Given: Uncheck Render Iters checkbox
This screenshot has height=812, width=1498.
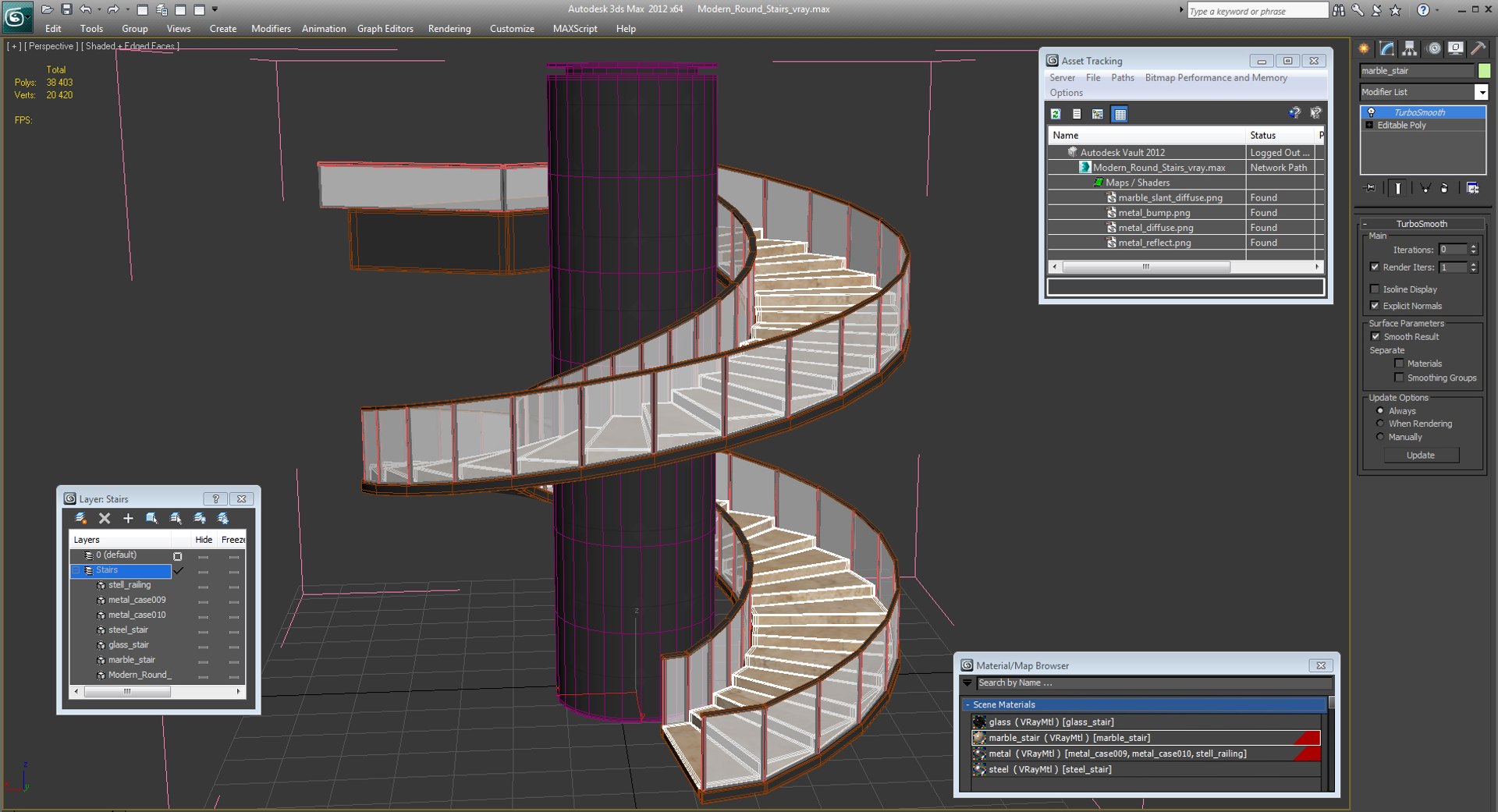Looking at the screenshot, I should click(1375, 267).
